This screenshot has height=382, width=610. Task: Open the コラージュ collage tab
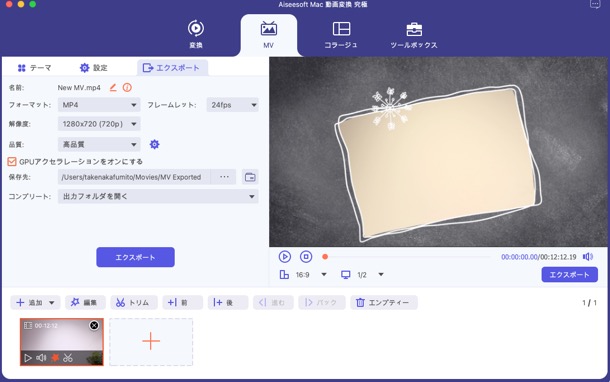pos(341,34)
